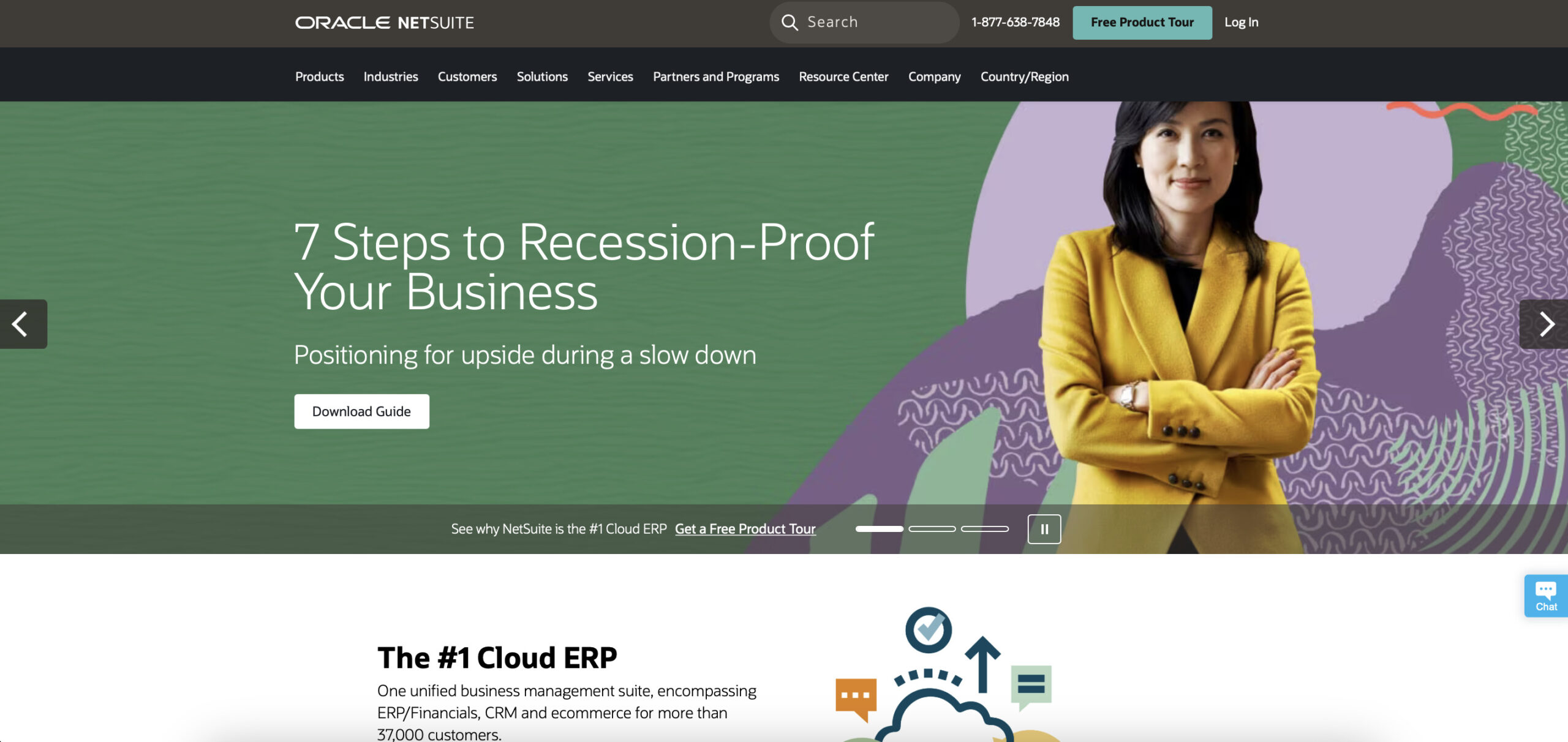Click the left arrow navigation icon
Image resolution: width=1568 pixels, height=742 pixels.
[x=19, y=324]
